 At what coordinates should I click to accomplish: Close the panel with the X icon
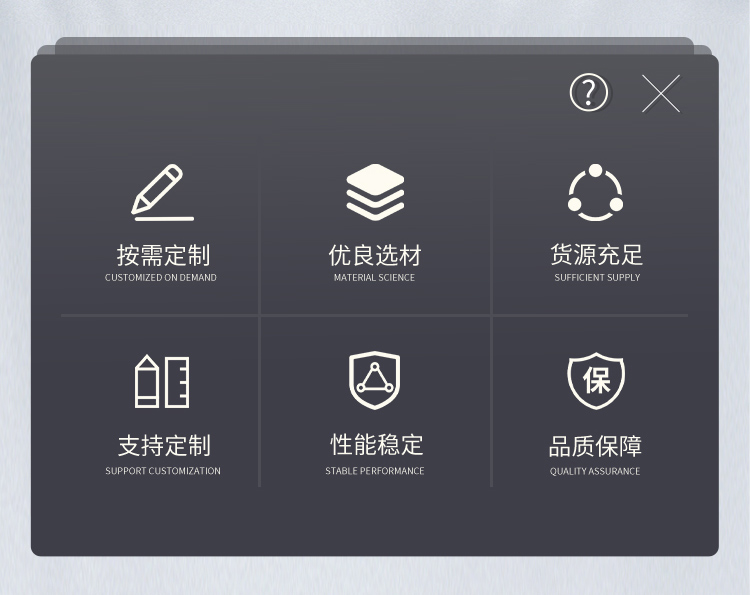[x=661, y=94]
